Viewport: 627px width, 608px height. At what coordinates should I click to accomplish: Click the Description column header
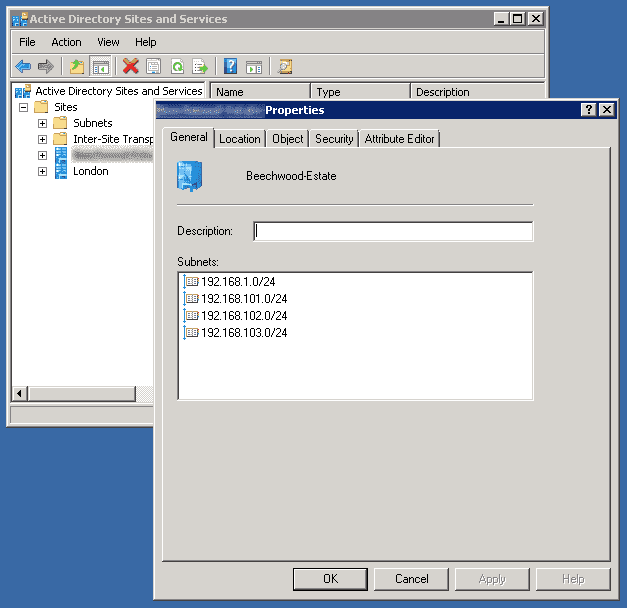[477, 91]
